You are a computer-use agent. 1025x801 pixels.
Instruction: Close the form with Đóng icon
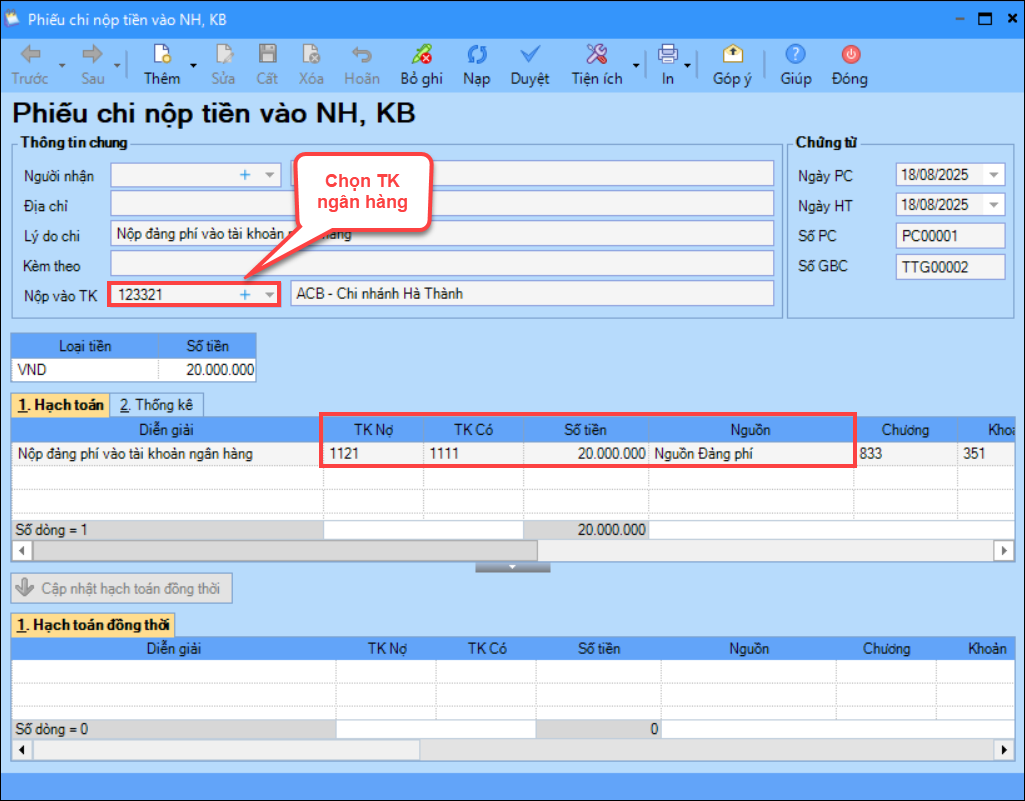click(x=850, y=54)
